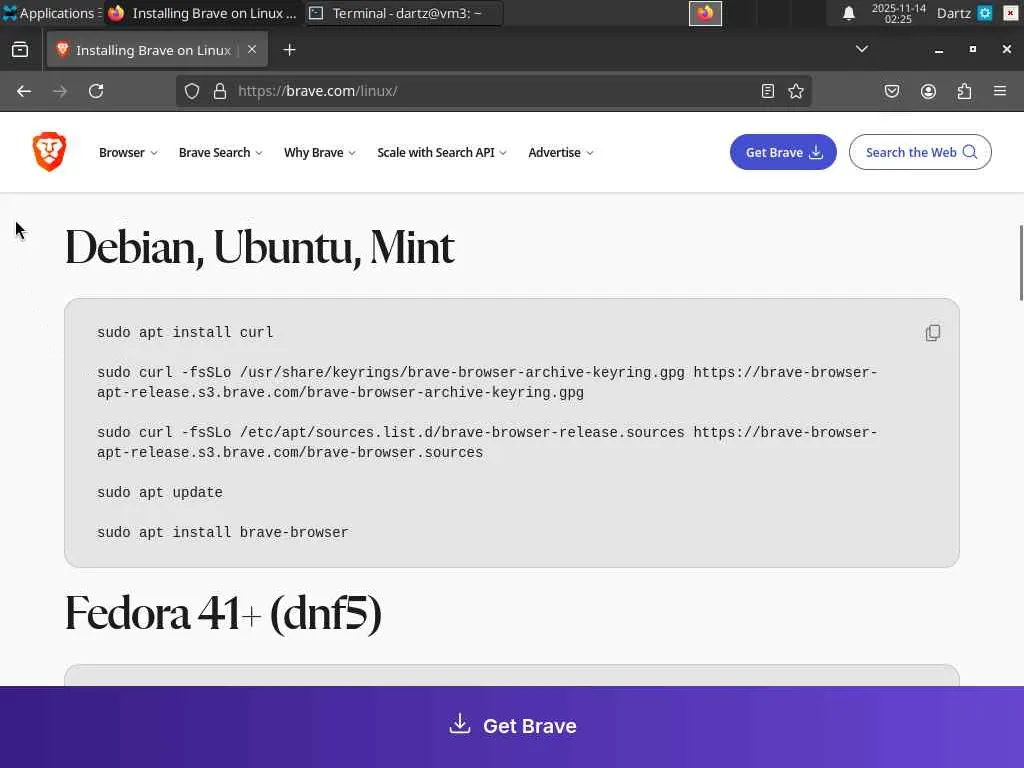Bookmark this page with the star

(x=795, y=91)
